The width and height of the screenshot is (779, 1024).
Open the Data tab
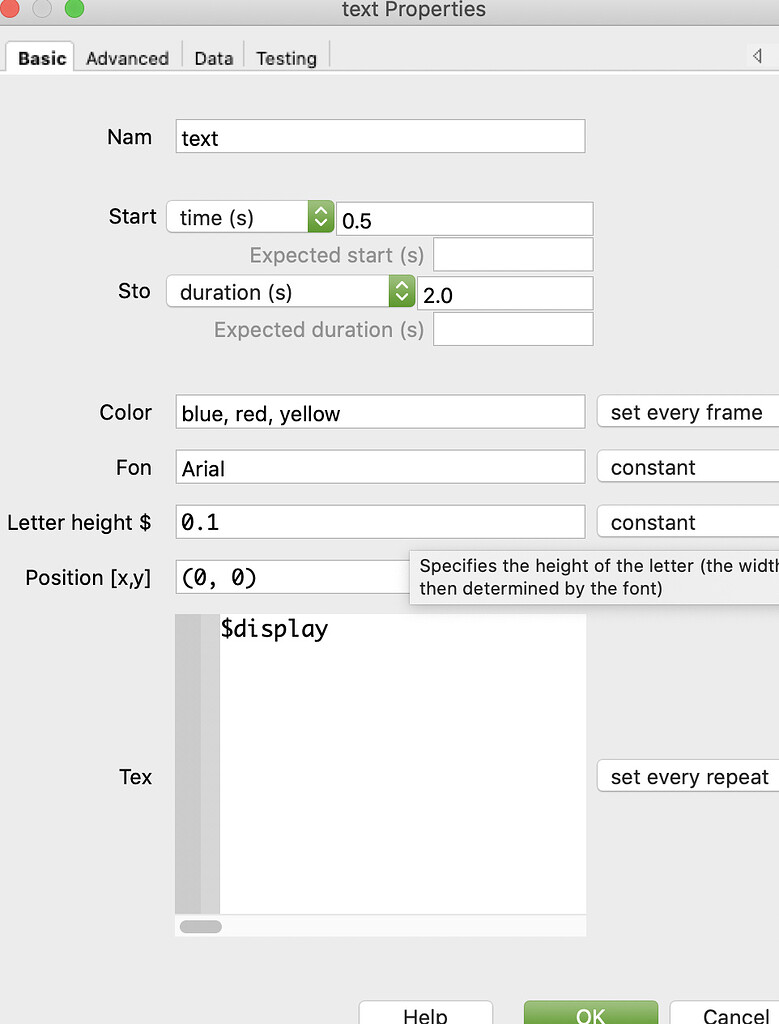pyautogui.click(x=213, y=58)
